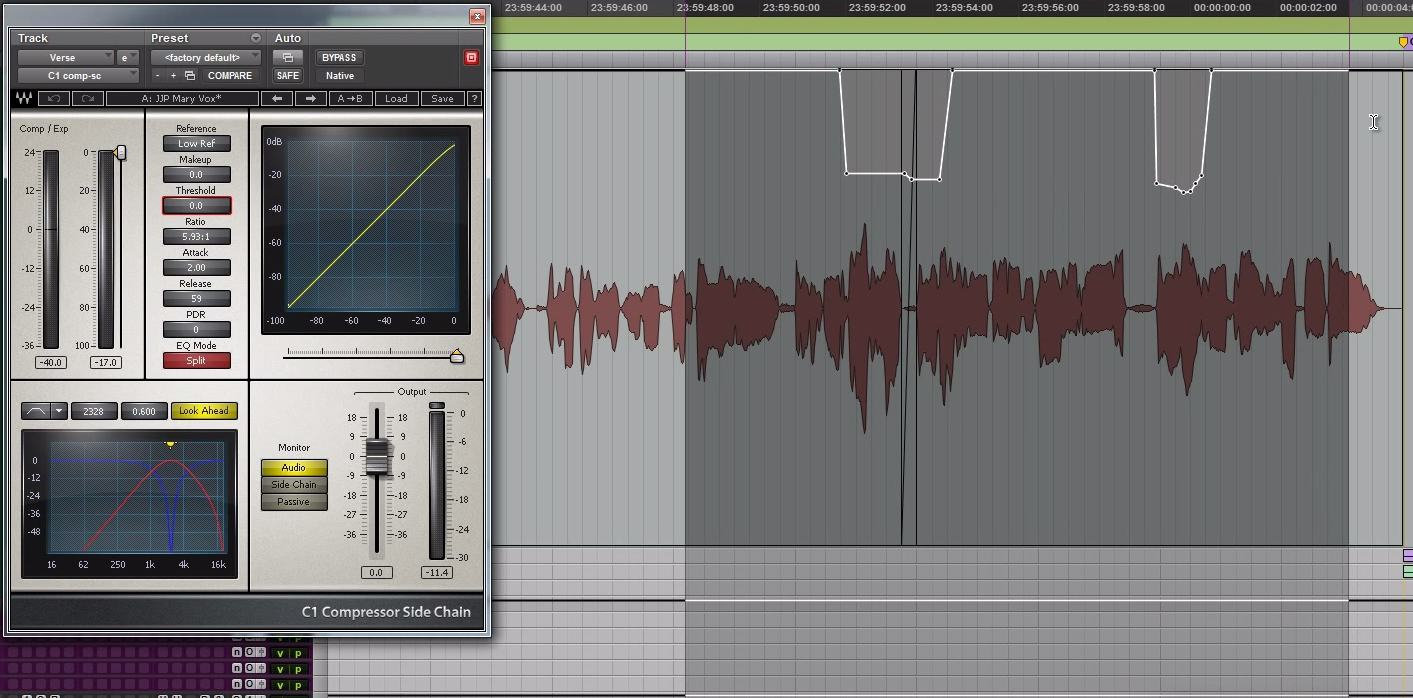Redo the plugin change
This screenshot has width=1413, height=698.
click(x=88, y=99)
